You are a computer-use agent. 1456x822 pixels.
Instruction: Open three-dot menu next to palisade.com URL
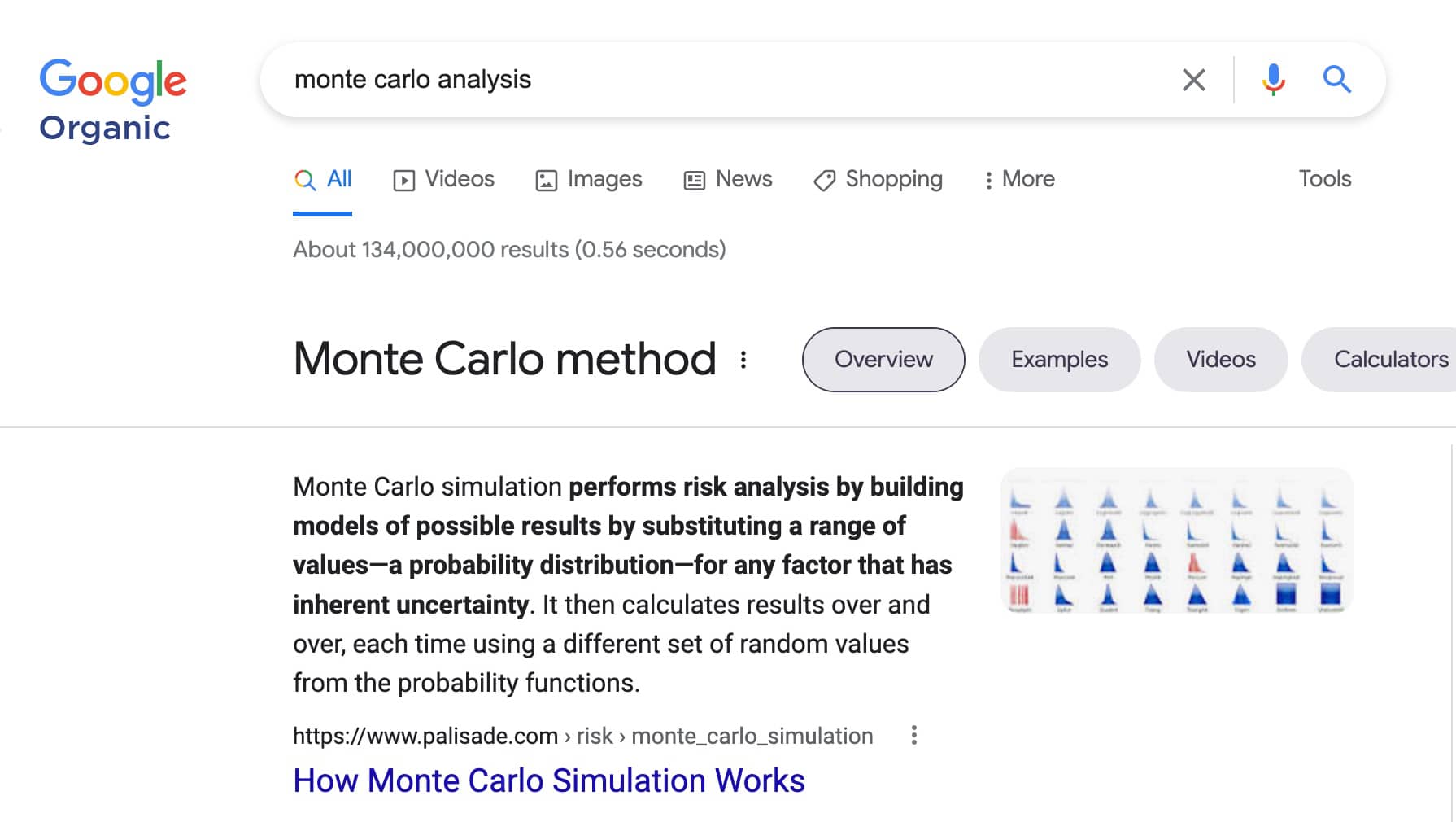tap(914, 736)
